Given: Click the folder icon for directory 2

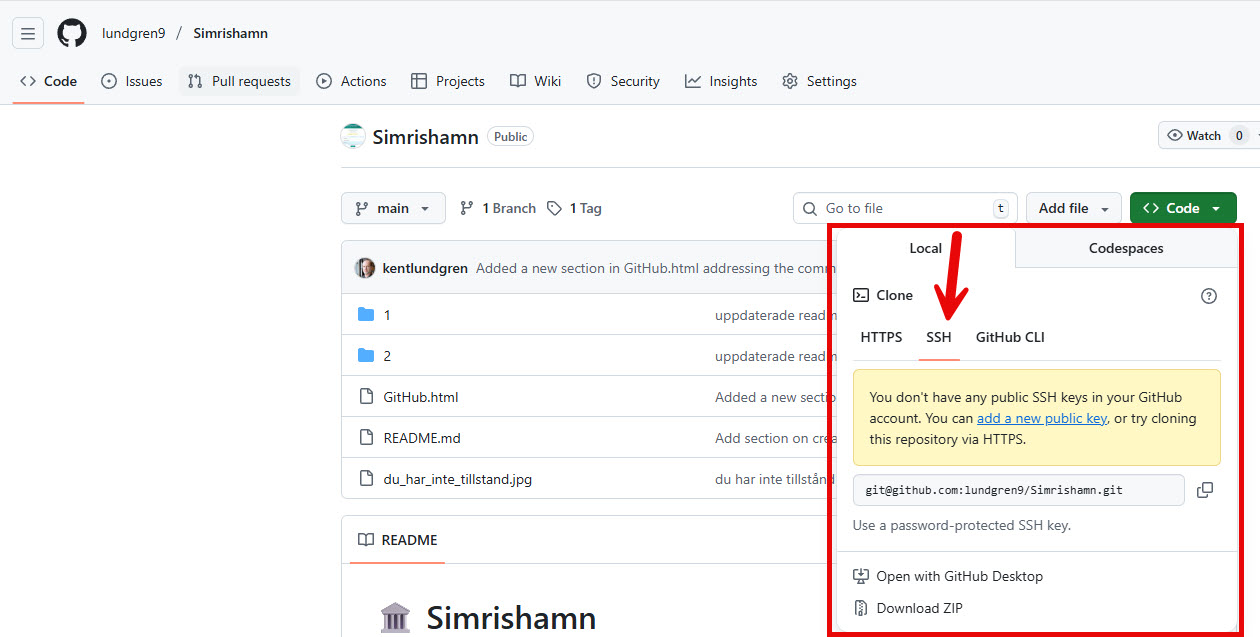Looking at the screenshot, I should click(366, 355).
